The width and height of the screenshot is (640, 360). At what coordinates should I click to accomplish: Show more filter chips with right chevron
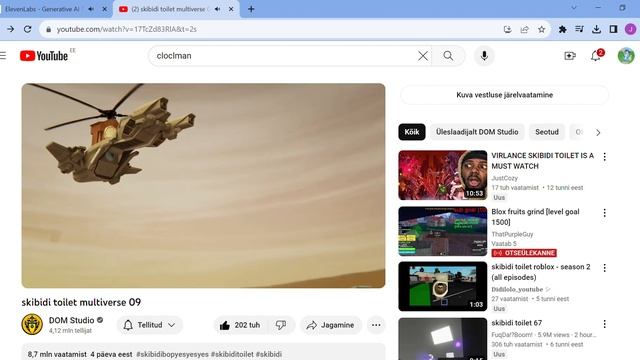tap(598, 132)
